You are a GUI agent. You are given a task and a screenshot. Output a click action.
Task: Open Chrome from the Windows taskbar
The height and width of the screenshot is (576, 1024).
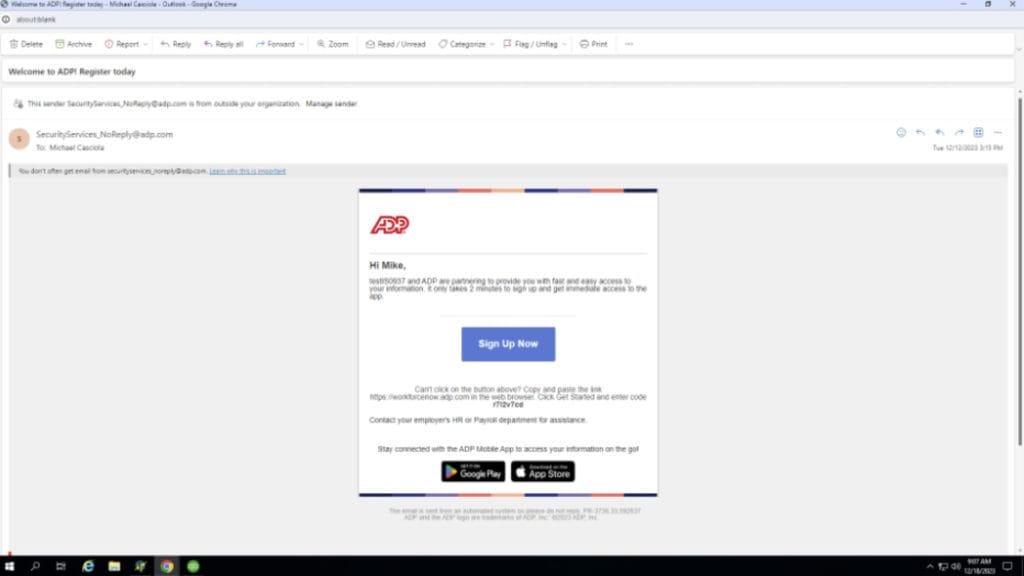167,566
